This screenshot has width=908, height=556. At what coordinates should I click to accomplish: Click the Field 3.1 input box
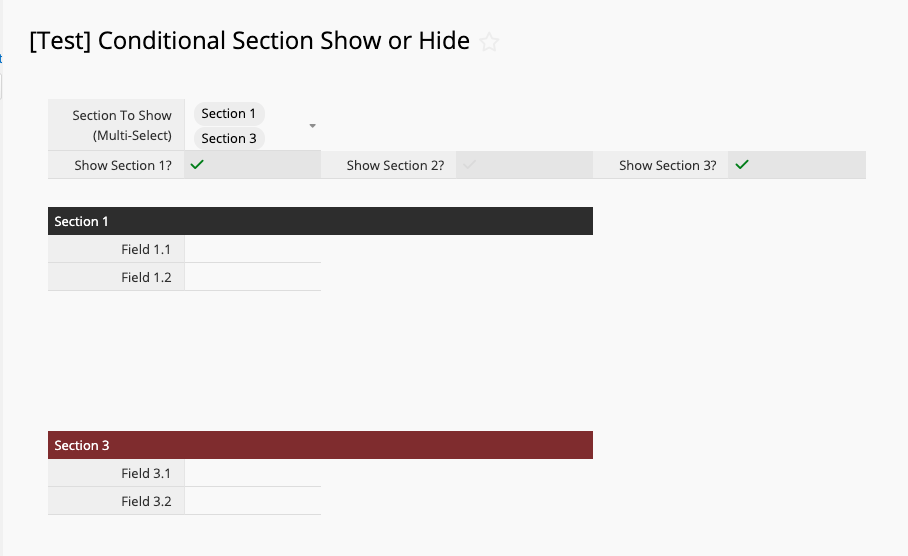[252, 473]
